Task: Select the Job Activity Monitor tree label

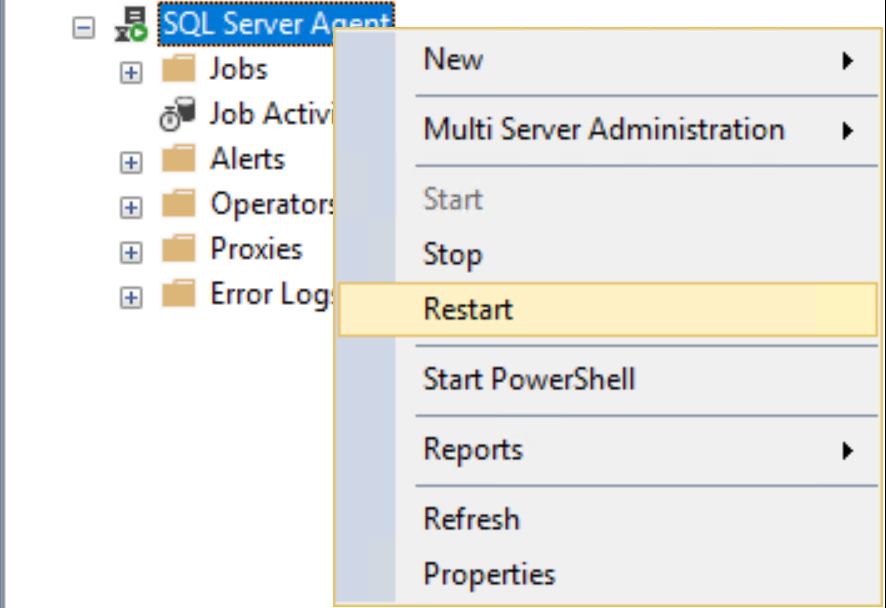Action: coord(271,114)
